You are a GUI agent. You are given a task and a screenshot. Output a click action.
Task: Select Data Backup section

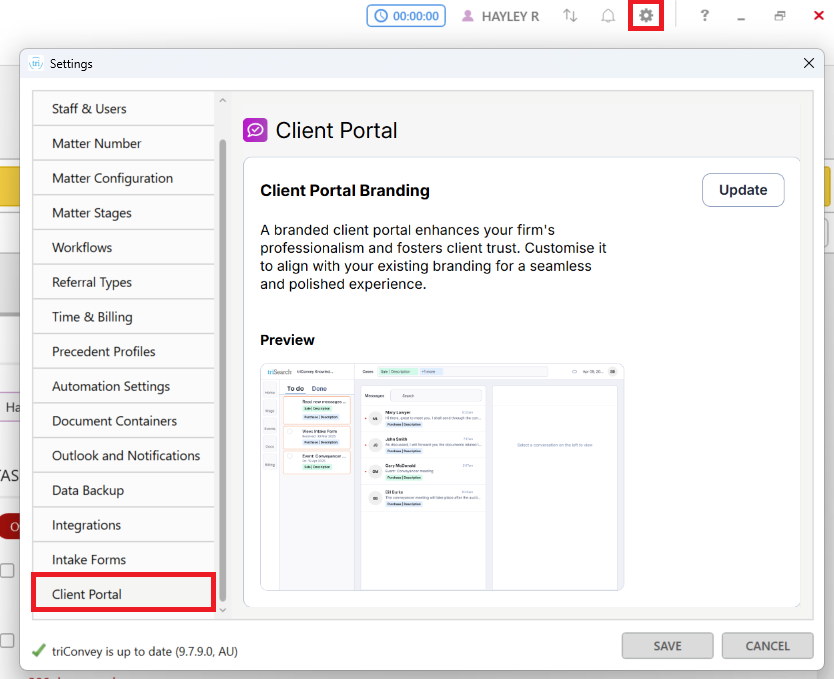pos(123,490)
